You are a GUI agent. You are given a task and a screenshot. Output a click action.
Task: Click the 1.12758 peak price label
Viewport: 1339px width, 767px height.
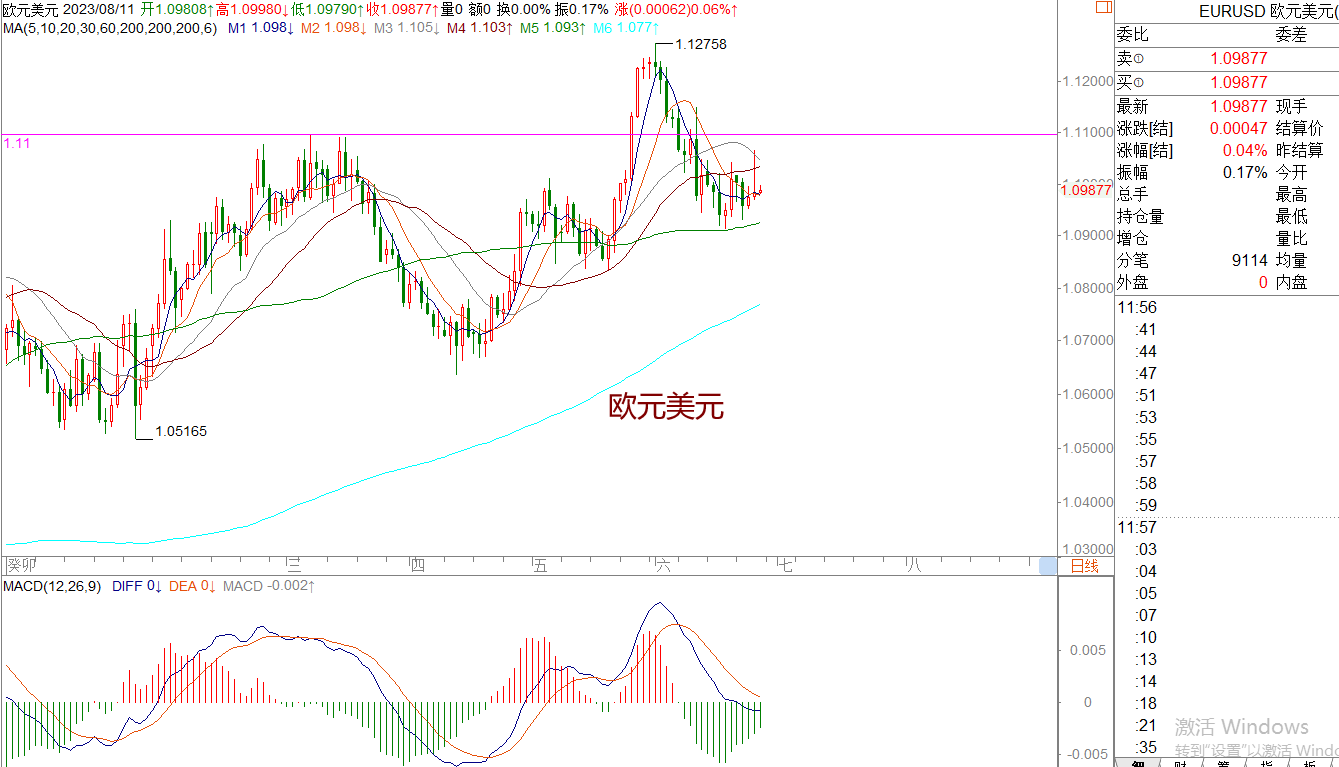(701, 45)
